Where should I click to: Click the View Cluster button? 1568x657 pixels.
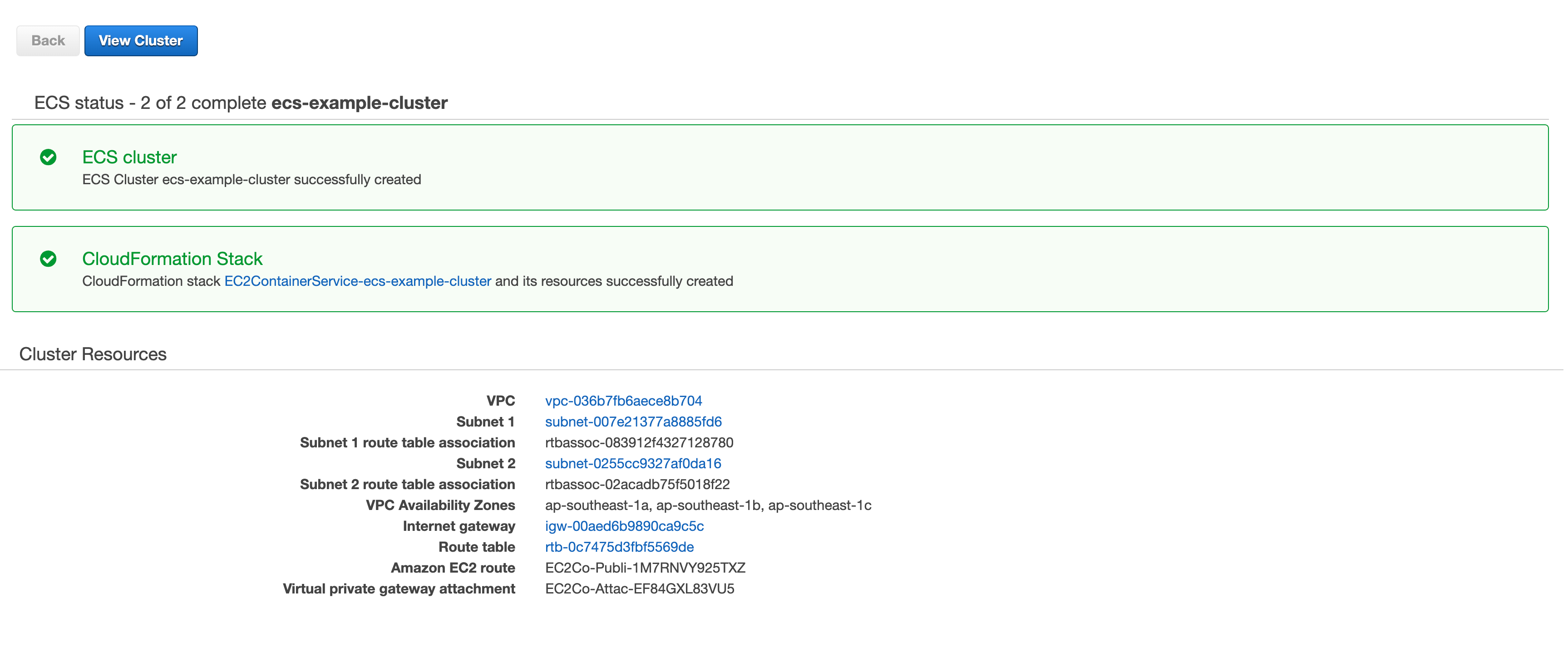141,41
